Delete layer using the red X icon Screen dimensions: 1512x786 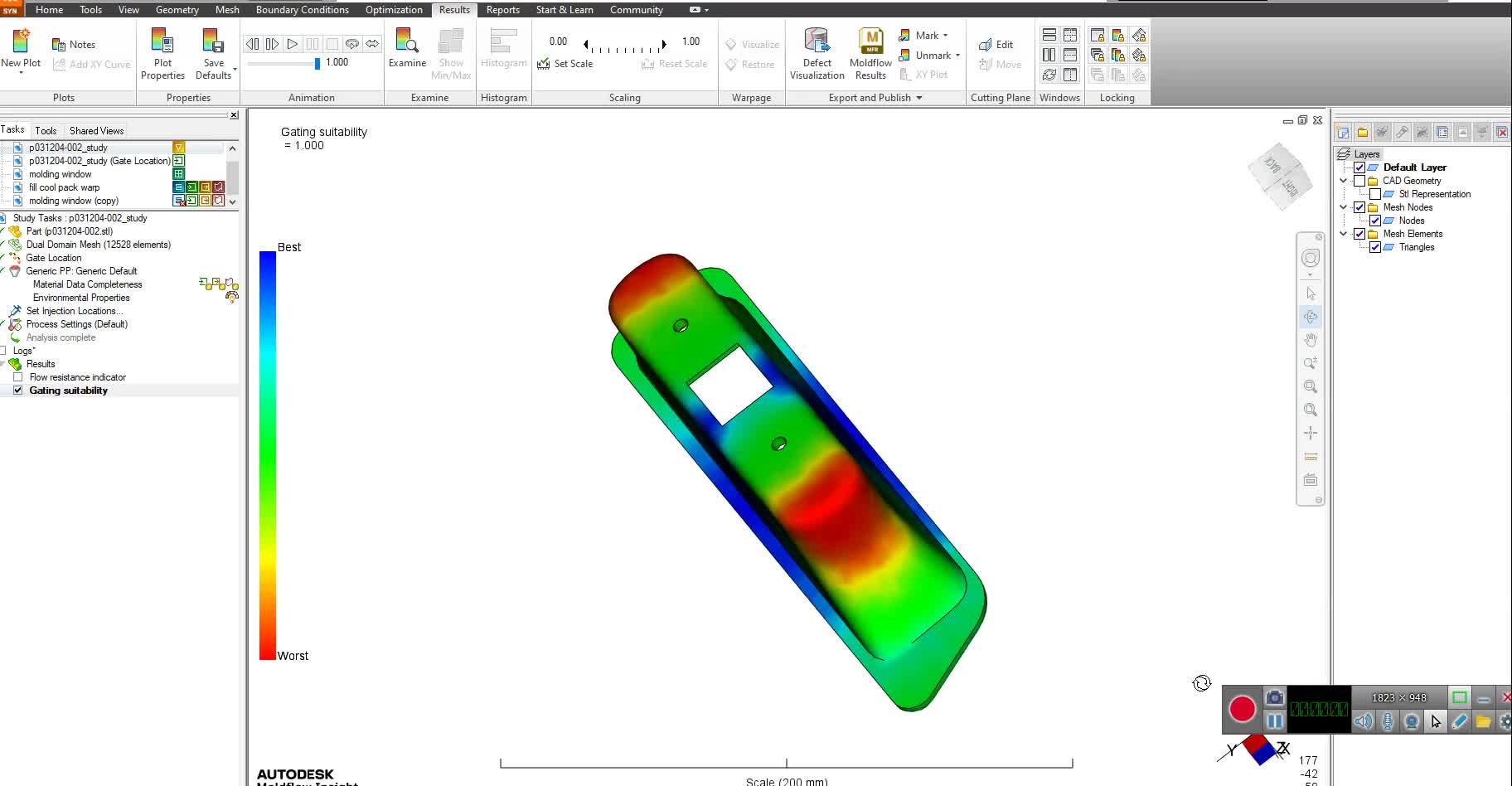(1502, 132)
